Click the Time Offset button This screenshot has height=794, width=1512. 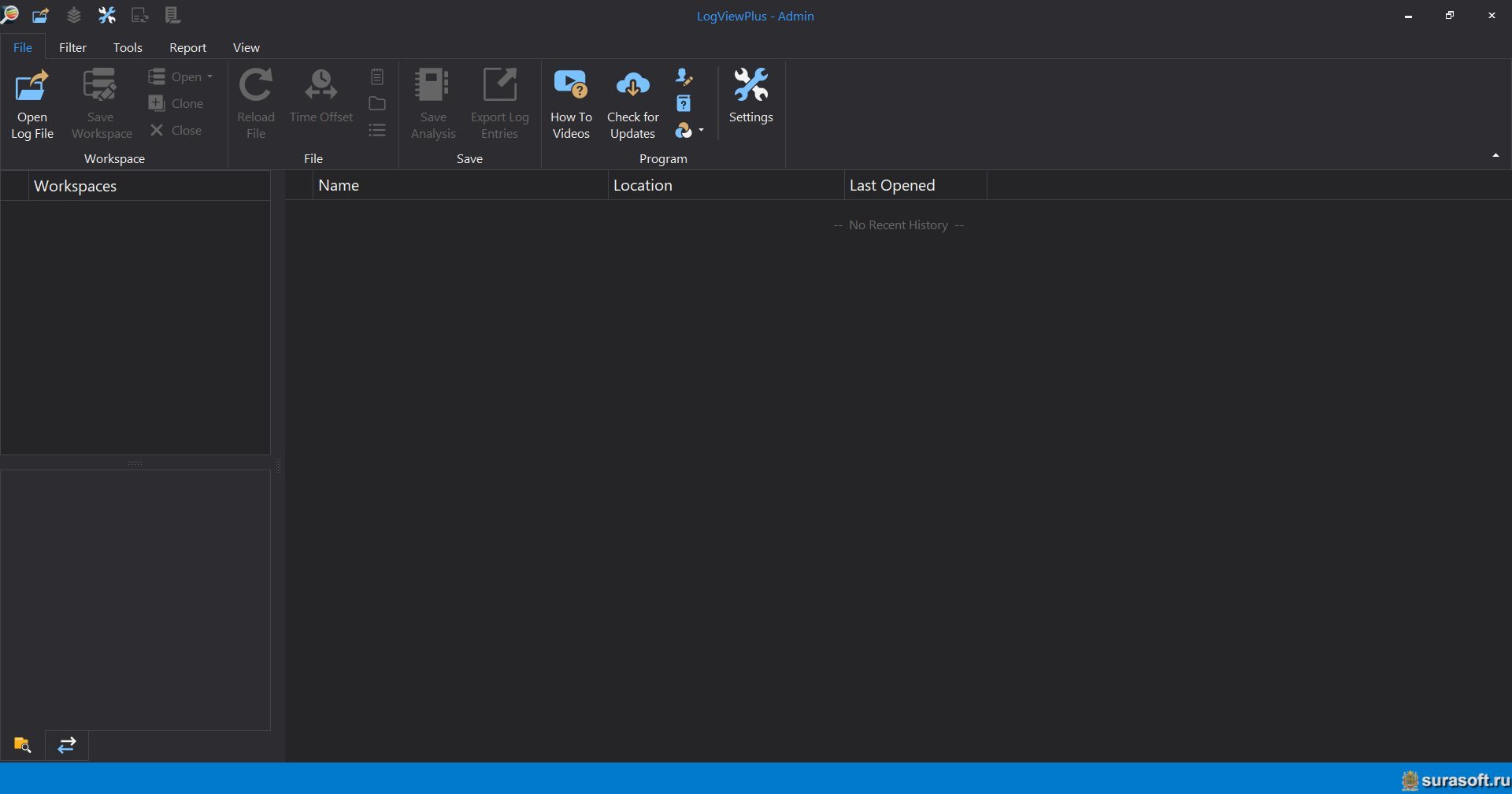pyautogui.click(x=321, y=96)
